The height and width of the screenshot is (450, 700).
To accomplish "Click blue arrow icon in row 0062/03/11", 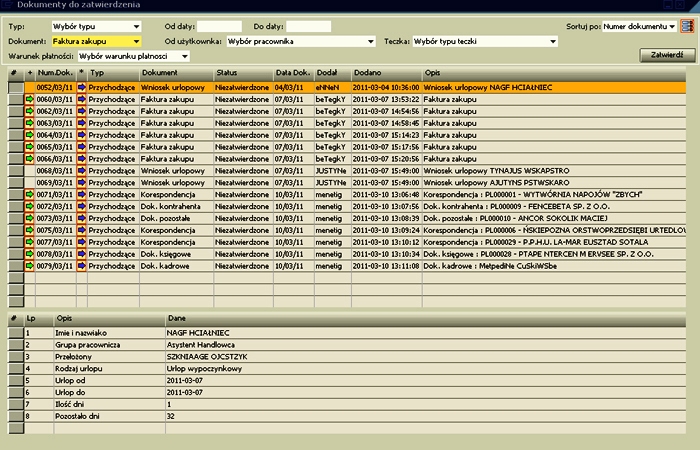I will [81, 111].
